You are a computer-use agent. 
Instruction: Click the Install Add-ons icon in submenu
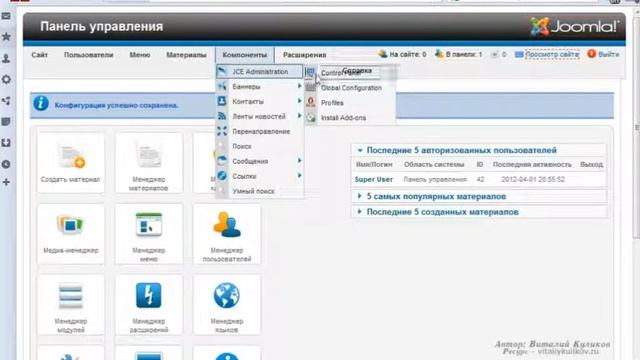coord(311,118)
